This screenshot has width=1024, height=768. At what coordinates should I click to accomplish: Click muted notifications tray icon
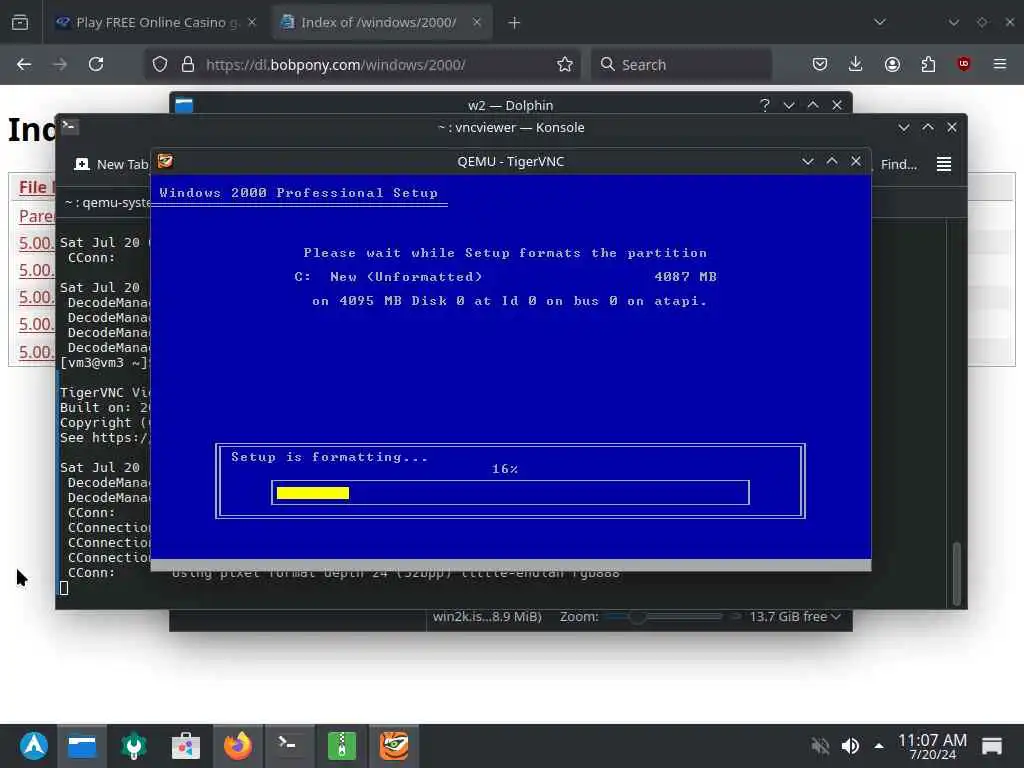click(x=820, y=746)
